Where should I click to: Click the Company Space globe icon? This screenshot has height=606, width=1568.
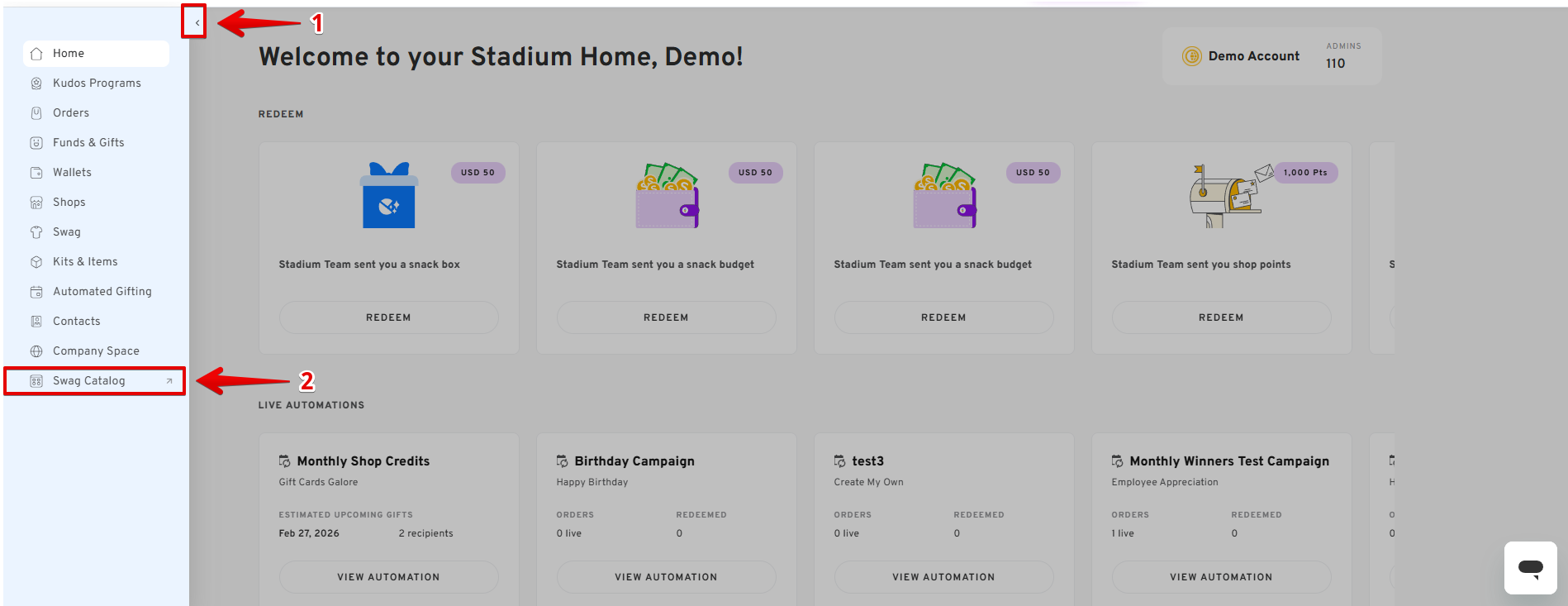point(36,351)
